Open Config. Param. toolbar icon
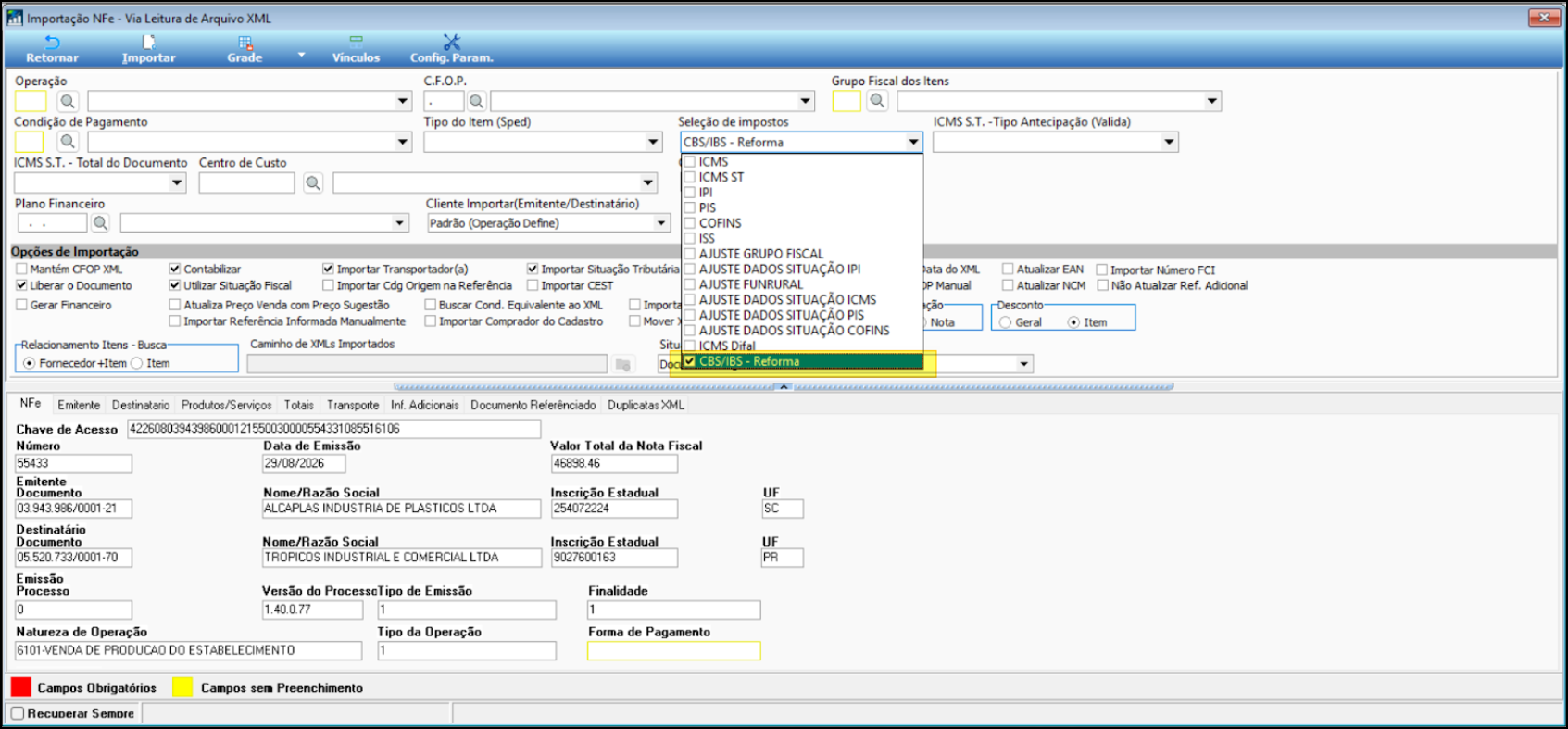This screenshot has height=729, width=1568. point(451,43)
